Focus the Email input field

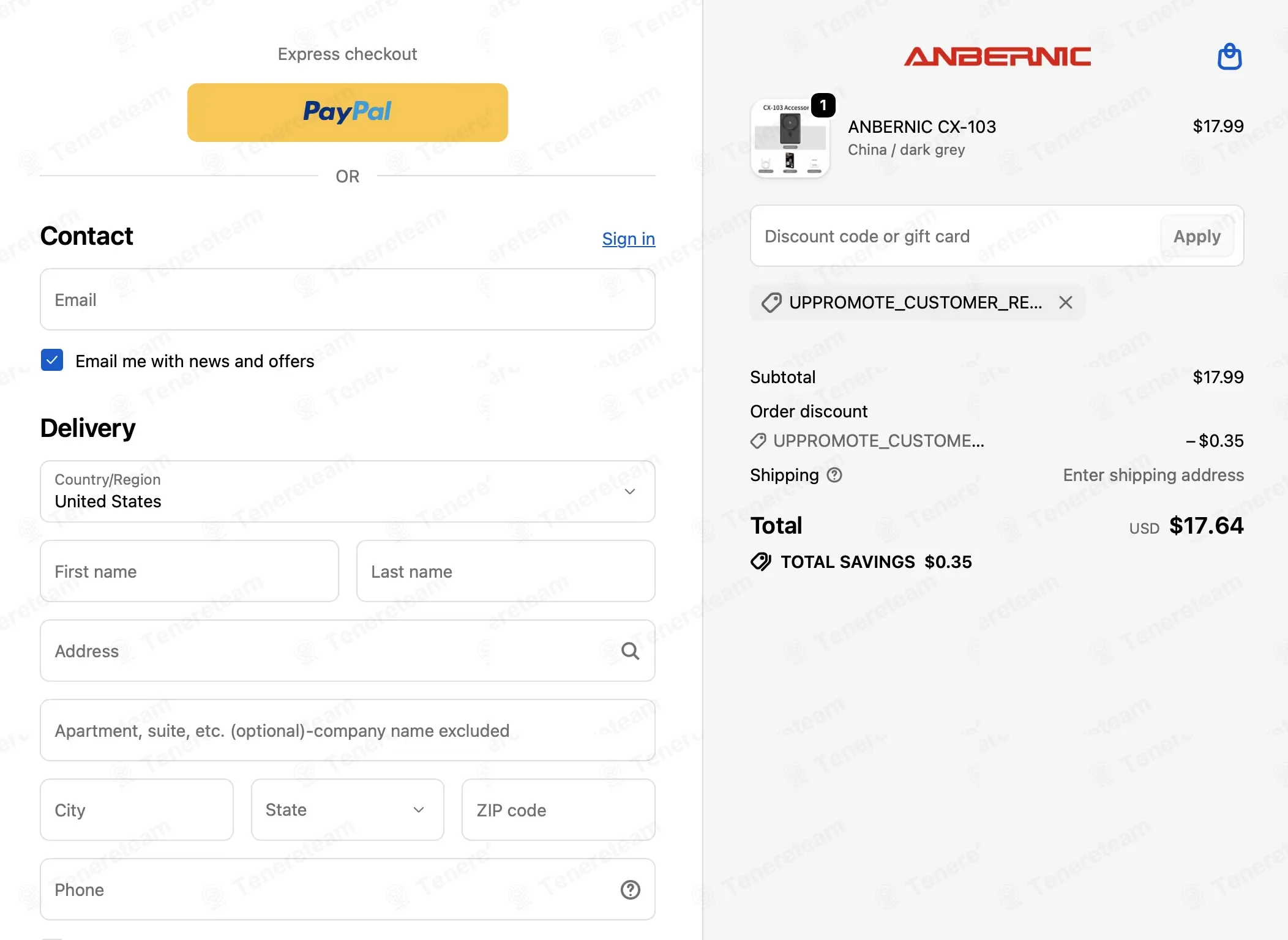tap(348, 299)
